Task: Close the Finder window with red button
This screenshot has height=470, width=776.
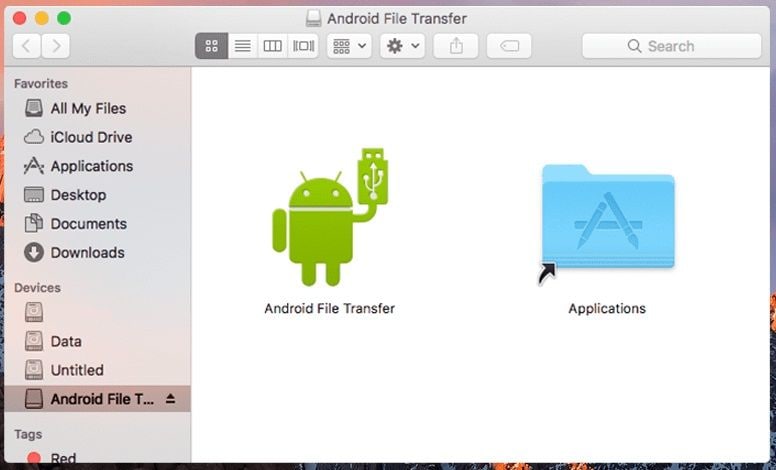Action: tap(19, 18)
